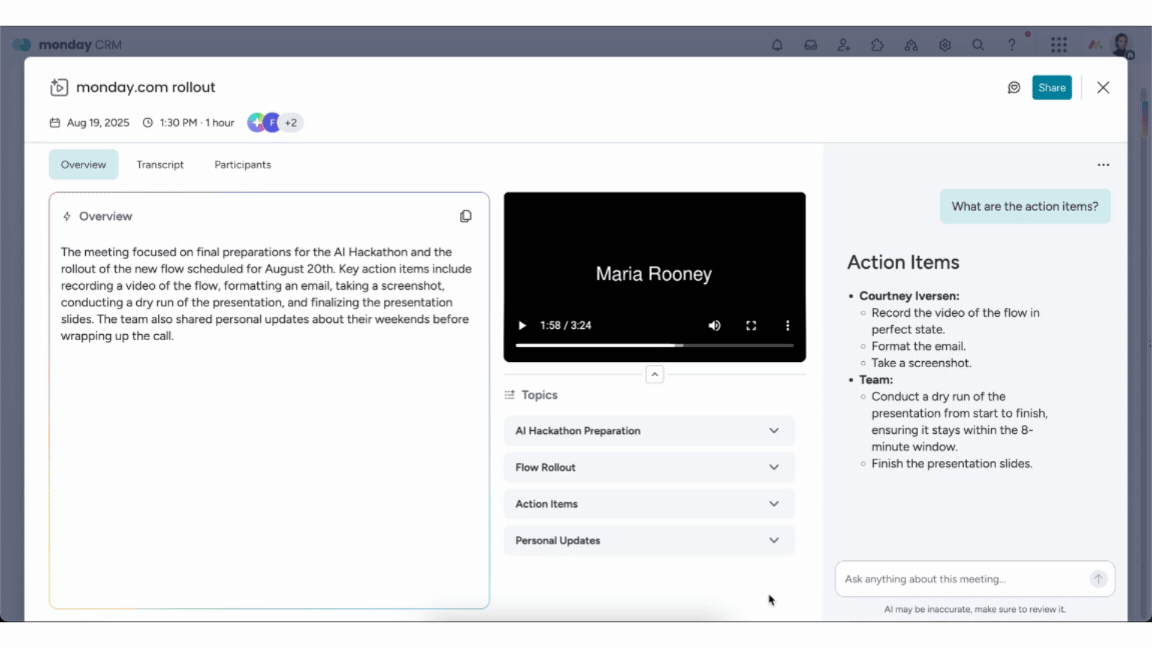This screenshot has width=1152, height=648.
Task: Open the meeting chat bubble icon
Action: (x=1014, y=87)
